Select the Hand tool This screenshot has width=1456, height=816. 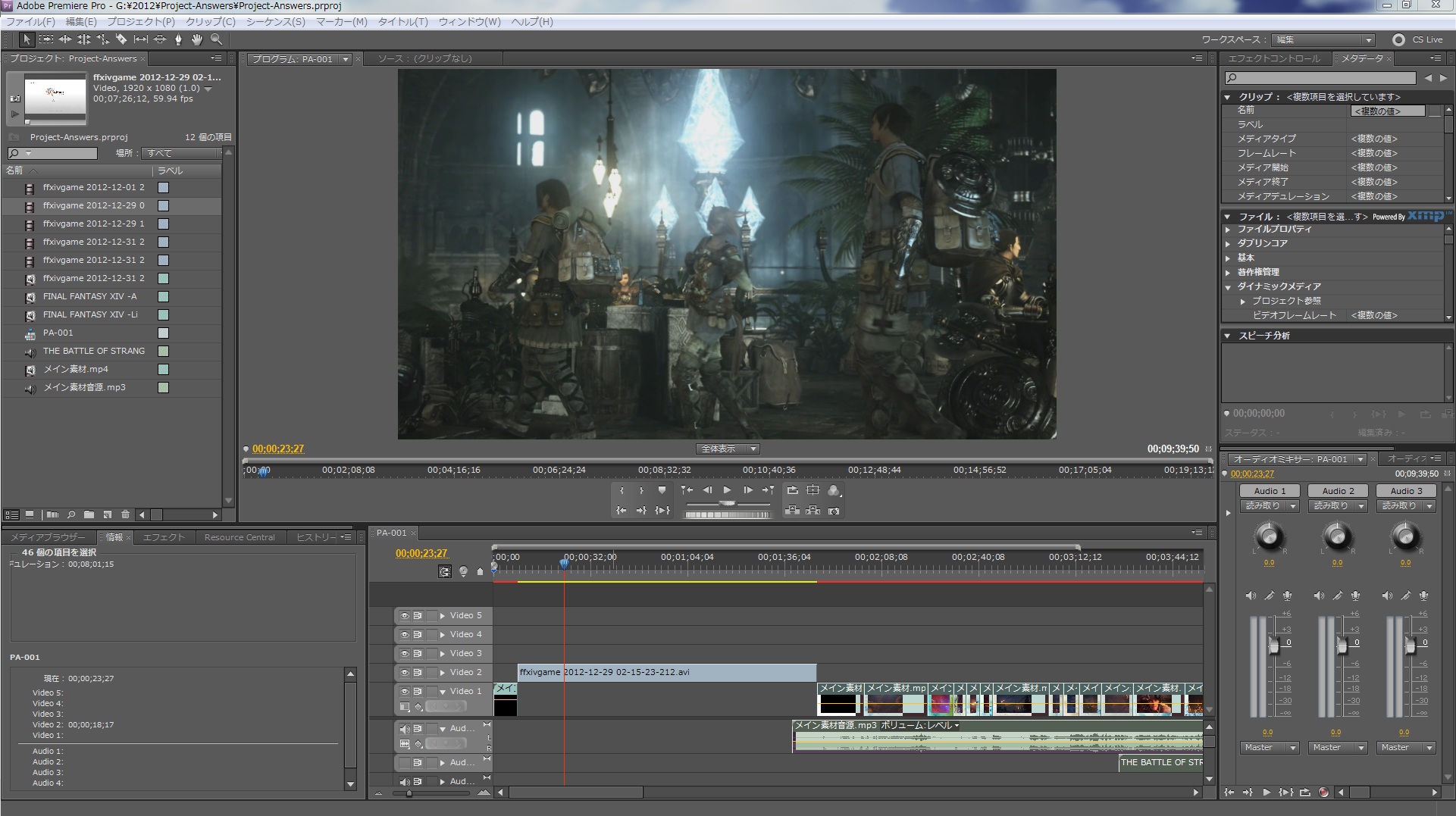197,39
